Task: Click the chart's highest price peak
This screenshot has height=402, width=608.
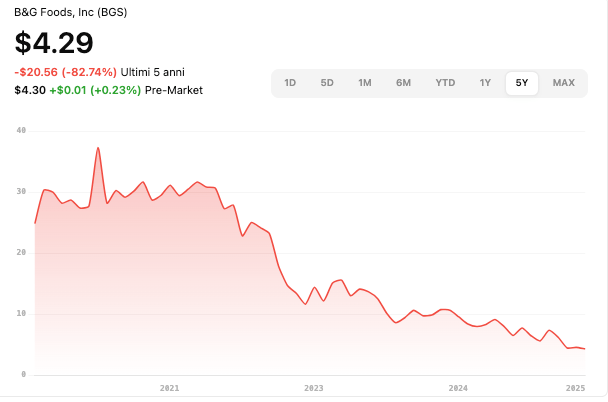Action: coord(98,148)
